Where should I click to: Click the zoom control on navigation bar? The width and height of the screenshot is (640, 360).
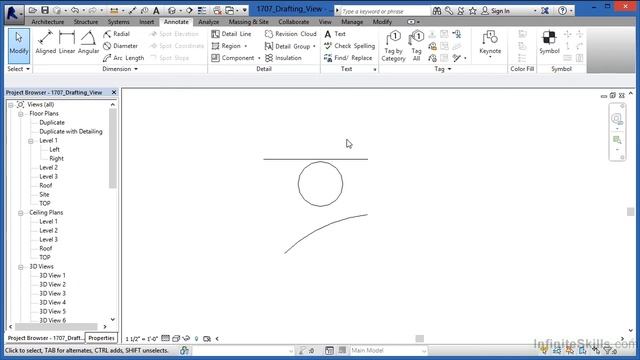click(x=617, y=141)
